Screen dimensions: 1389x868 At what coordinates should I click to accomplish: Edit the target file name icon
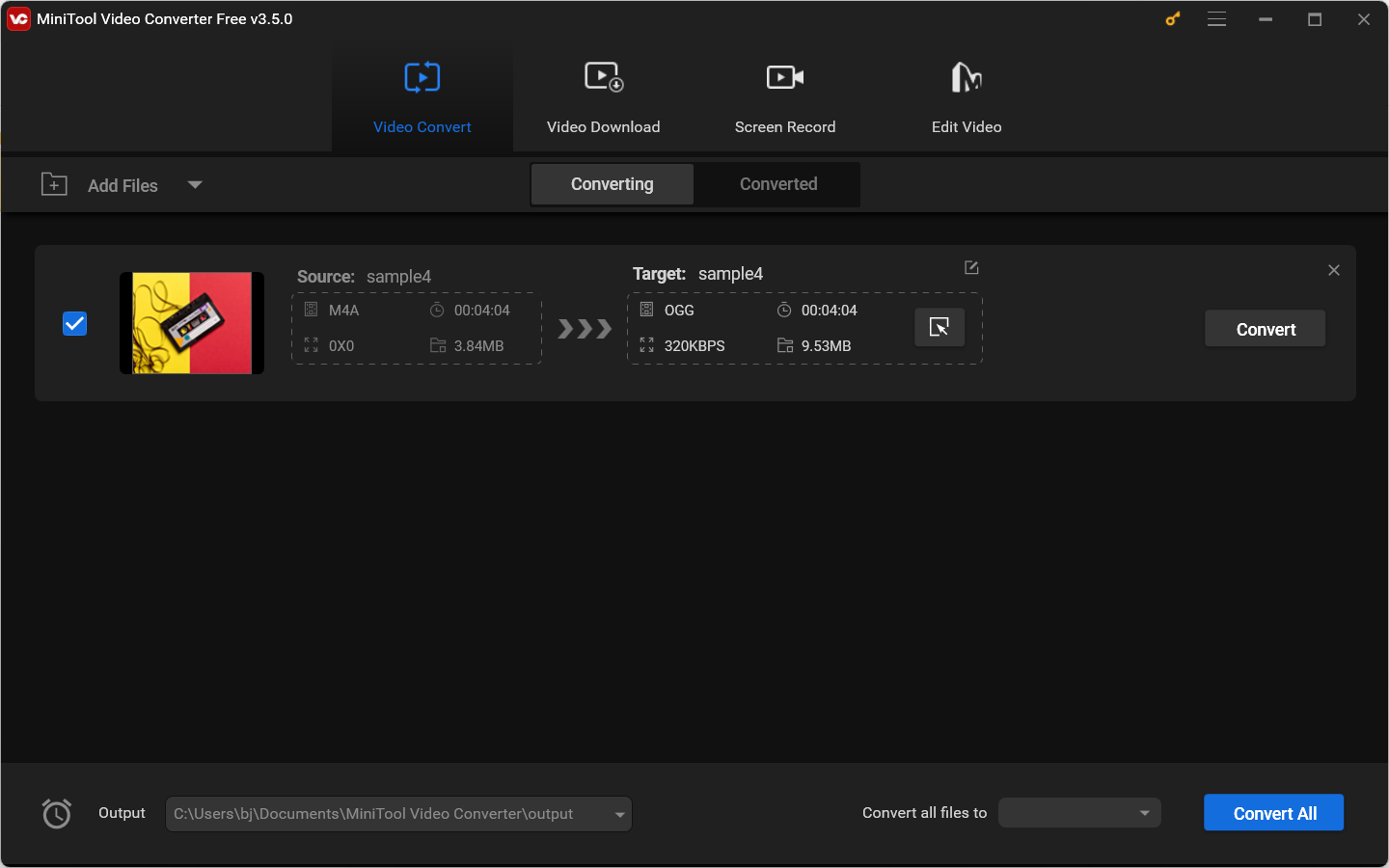pyautogui.click(x=971, y=267)
